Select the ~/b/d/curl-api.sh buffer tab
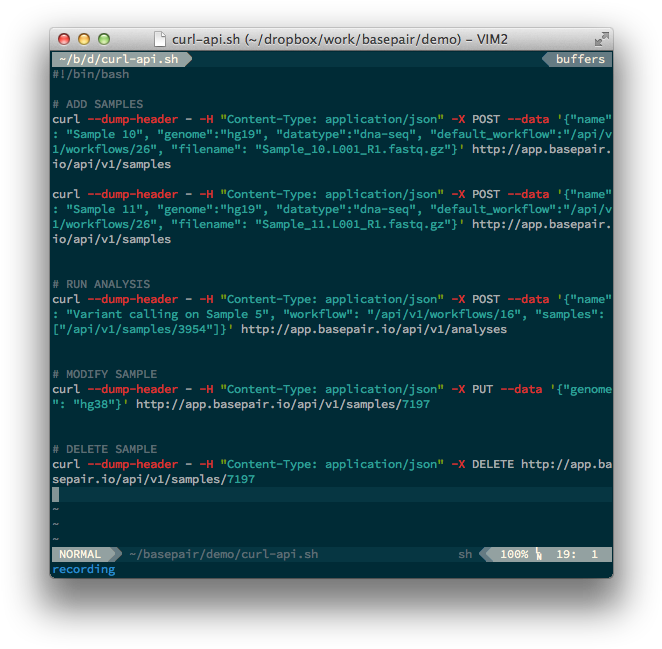This screenshot has width=662, height=649. pyautogui.click(x=122, y=59)
